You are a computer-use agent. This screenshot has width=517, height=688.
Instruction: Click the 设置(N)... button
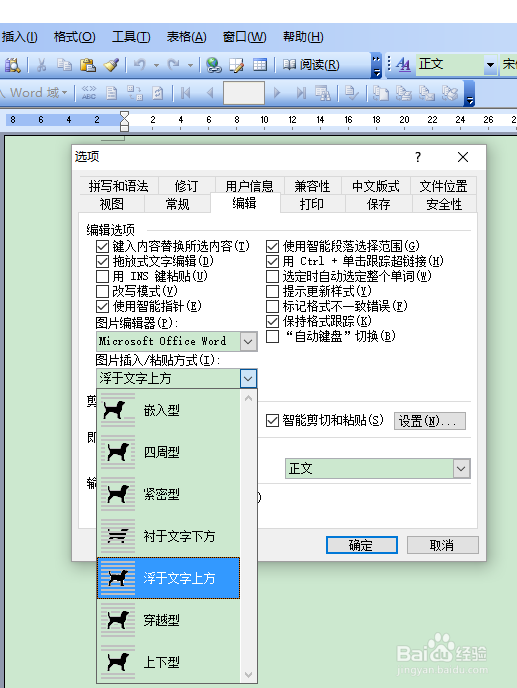tap(430, 421)
